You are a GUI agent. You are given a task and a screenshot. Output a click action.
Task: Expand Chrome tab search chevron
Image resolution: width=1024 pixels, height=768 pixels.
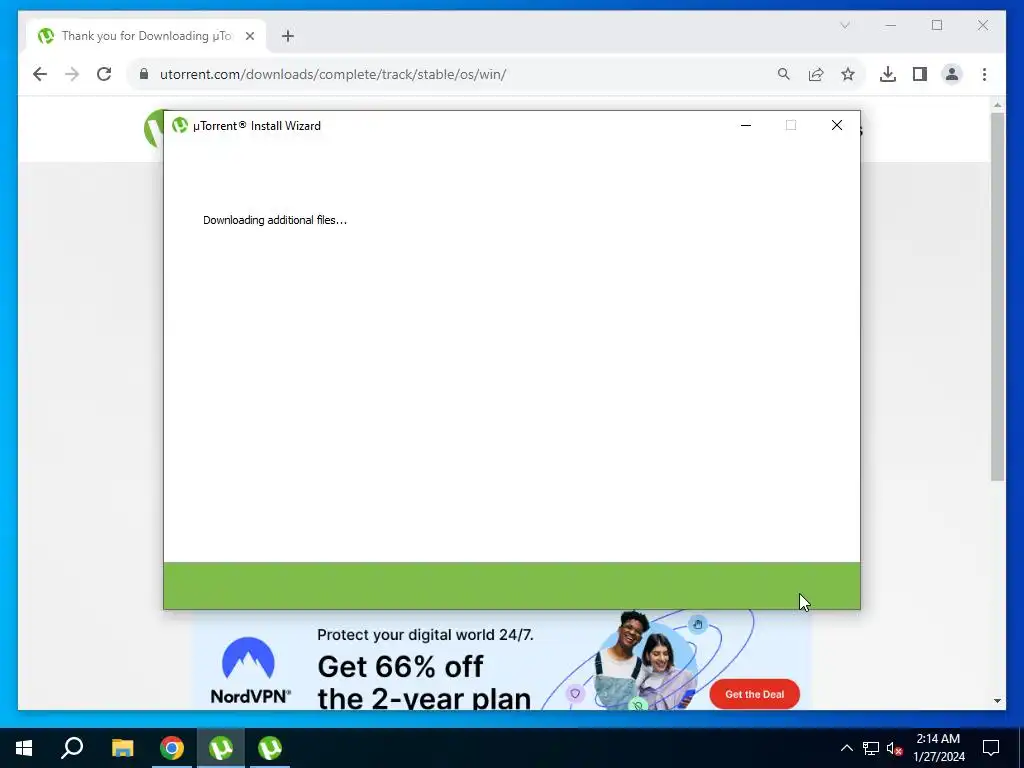click(844, 25)
